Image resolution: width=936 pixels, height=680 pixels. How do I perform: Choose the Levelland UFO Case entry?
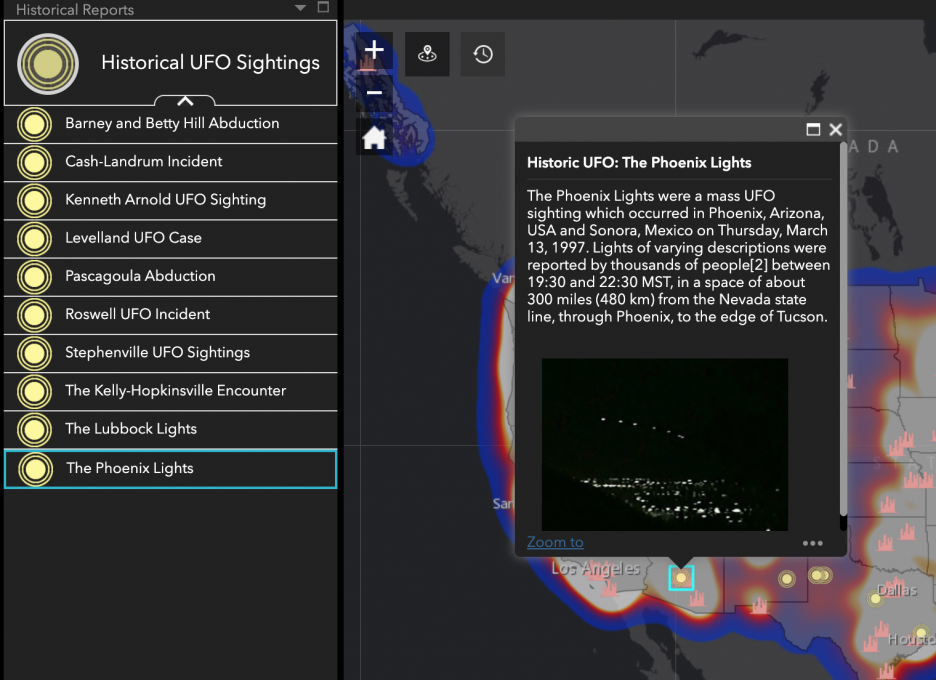(136, 239)
